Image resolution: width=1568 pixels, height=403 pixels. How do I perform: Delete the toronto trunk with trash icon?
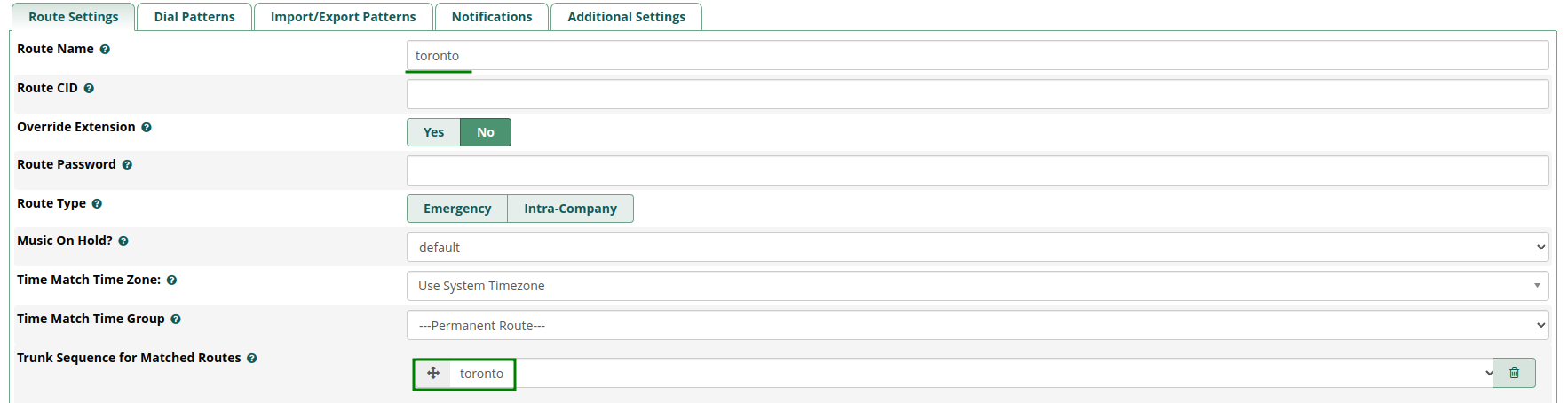1514,373
